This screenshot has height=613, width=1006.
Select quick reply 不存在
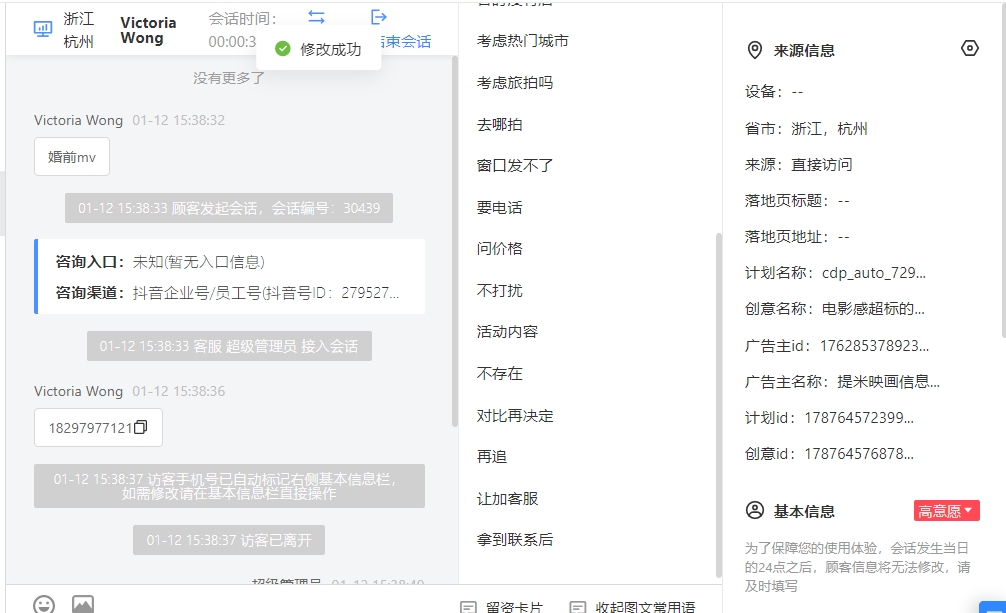coord(499,374)
